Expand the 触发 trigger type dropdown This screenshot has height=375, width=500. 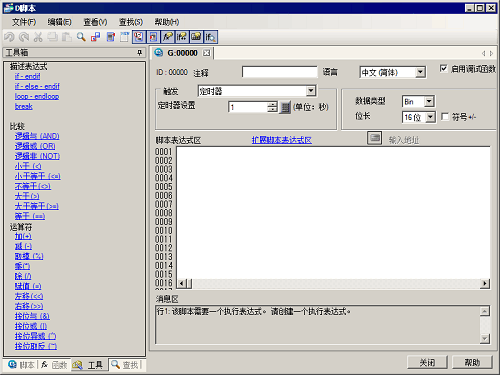(x=311, y=91)
